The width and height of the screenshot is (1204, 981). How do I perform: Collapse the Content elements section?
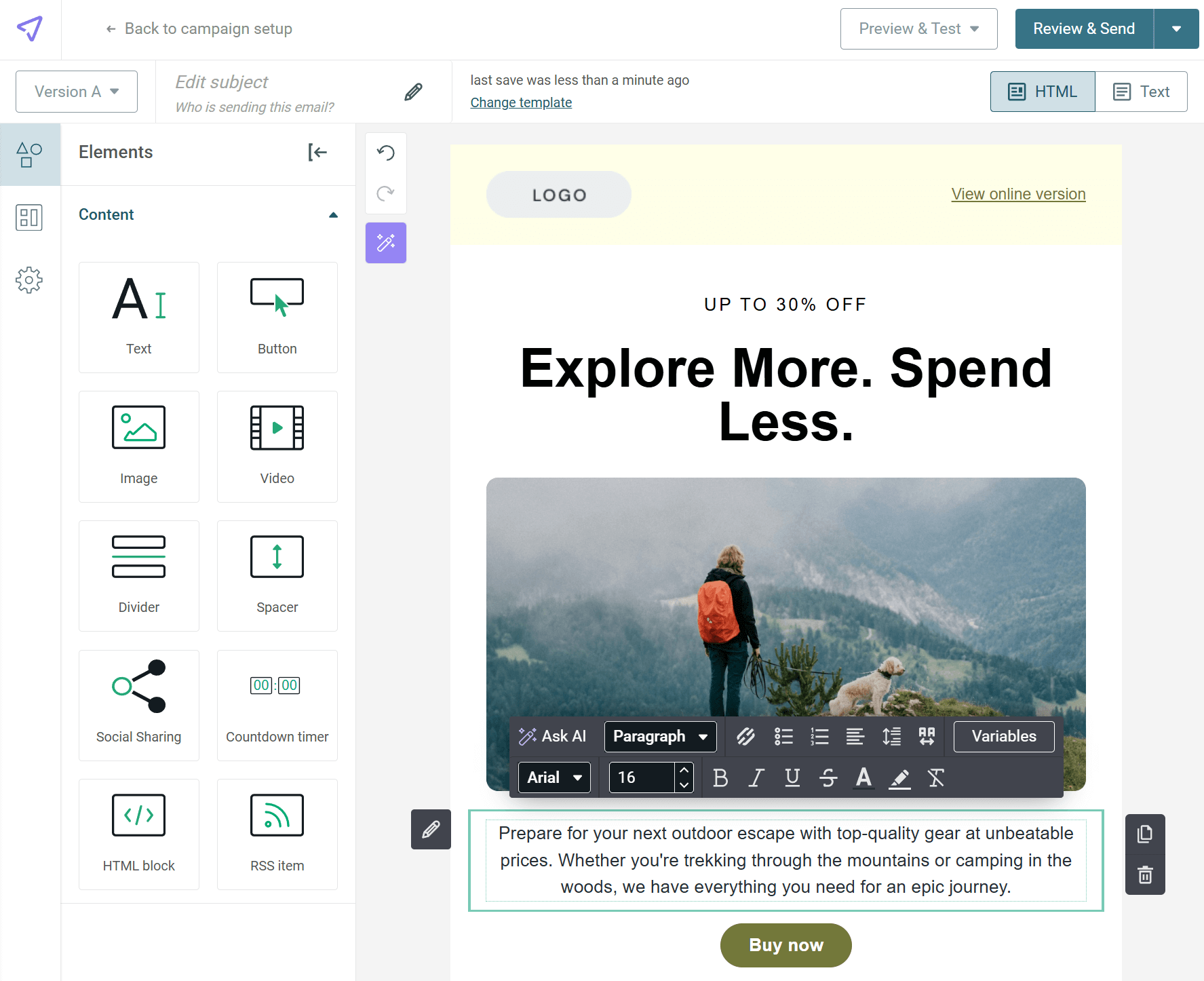coord(333,214)
